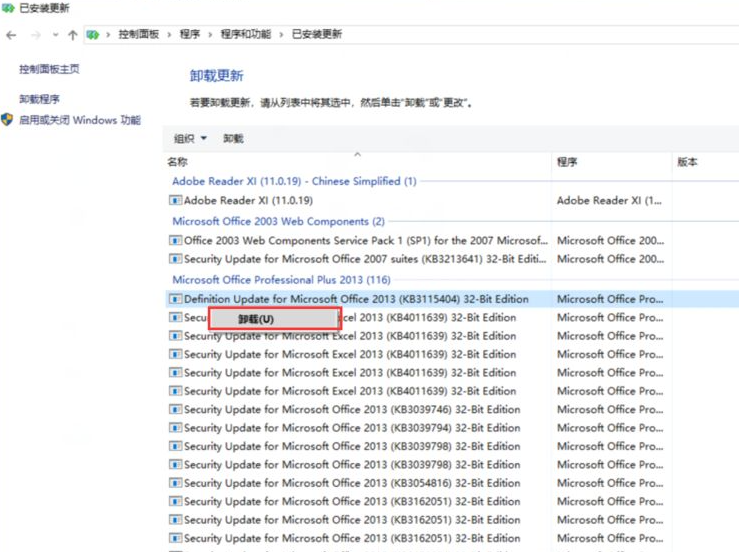Navigate up one level with up arrow
This screenshot has width=739, height=552.
point(73,35)
